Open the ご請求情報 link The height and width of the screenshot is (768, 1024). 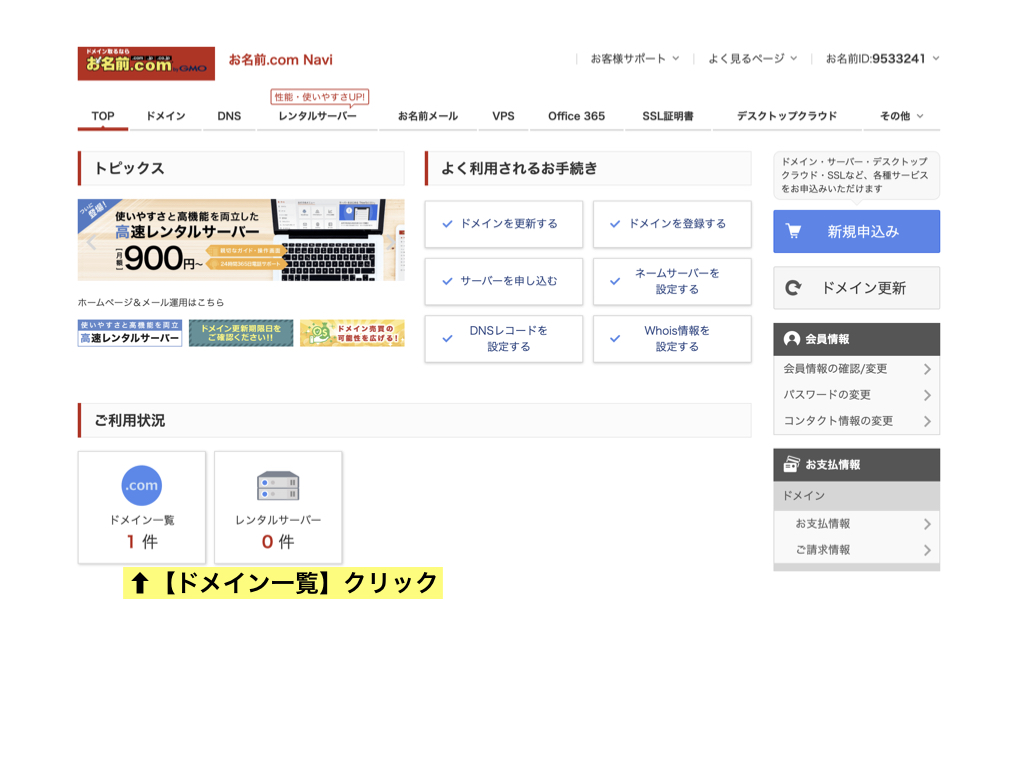[x=856, y=550]
